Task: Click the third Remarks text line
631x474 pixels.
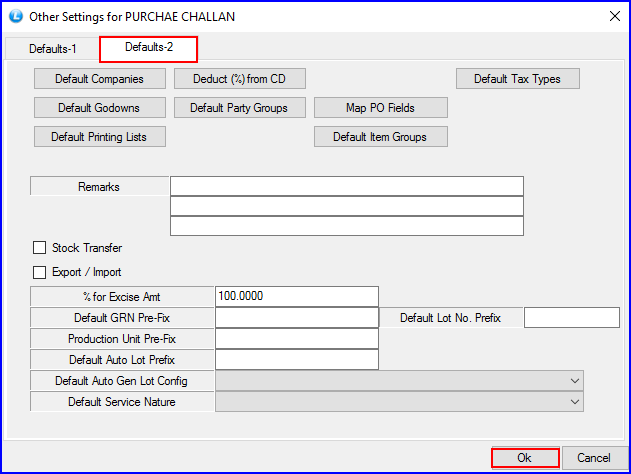Action: point(347,226)
